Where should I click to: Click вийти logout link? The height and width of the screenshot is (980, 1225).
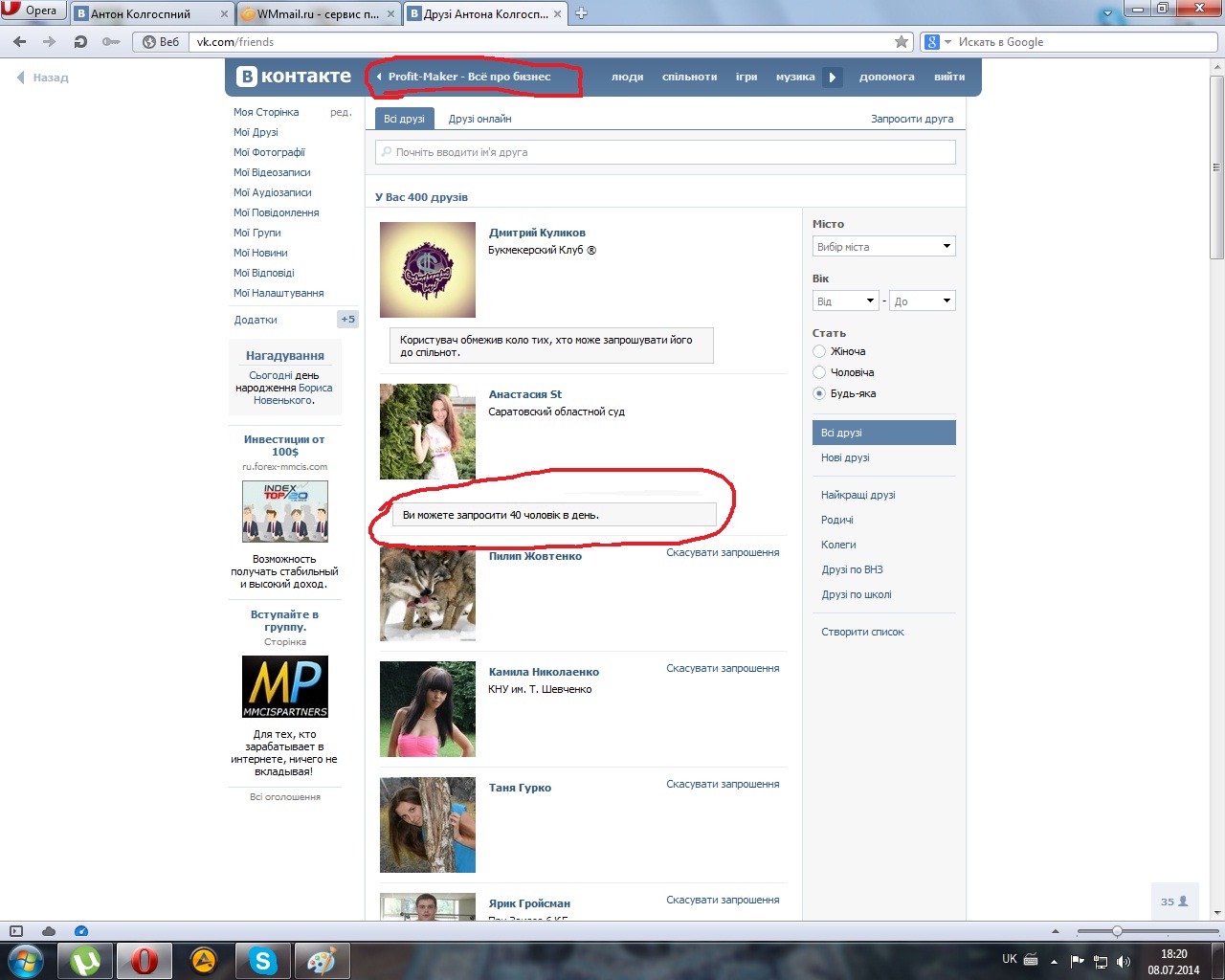(949, 77)
